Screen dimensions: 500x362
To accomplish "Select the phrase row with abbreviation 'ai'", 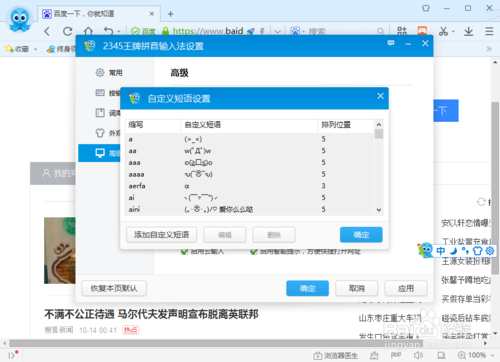I will (250, 198).
